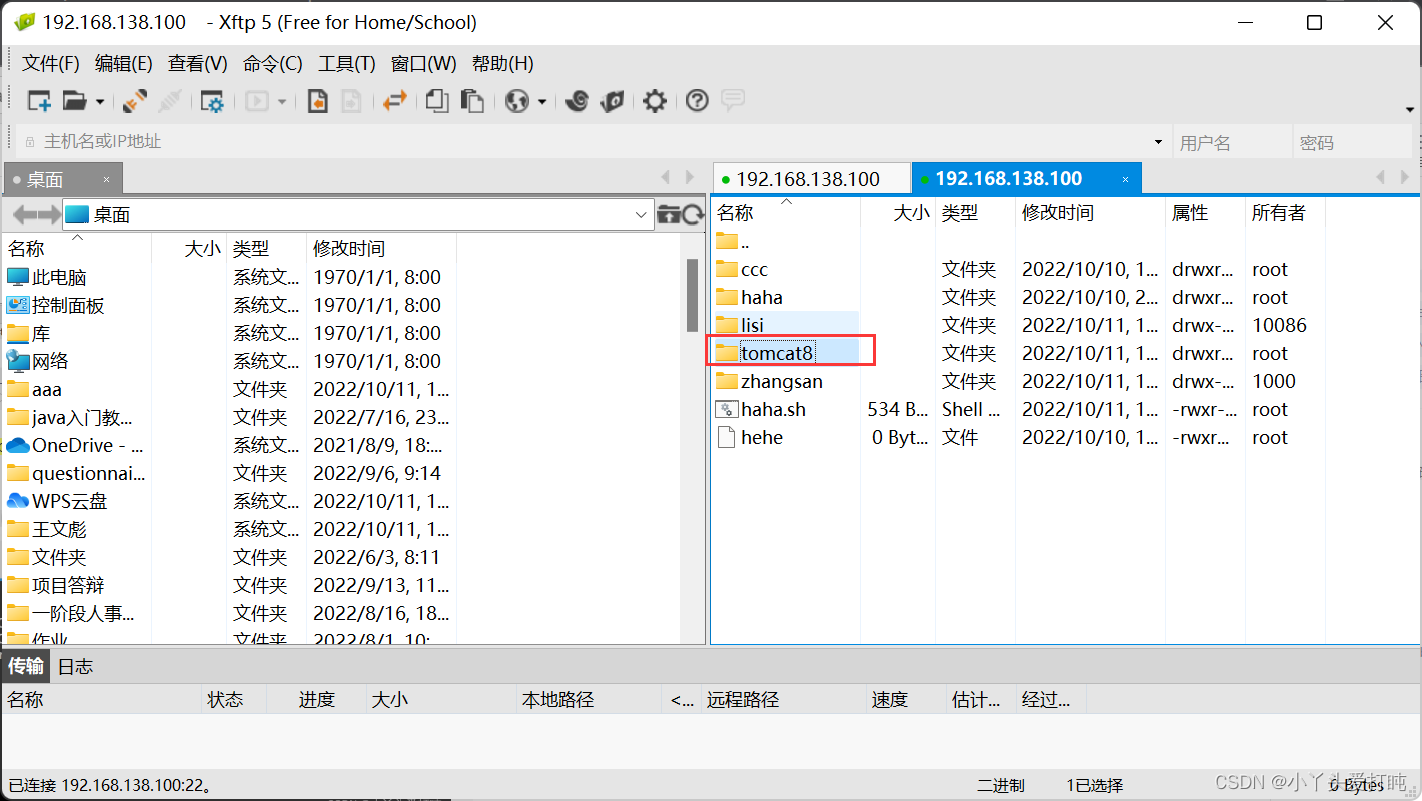
Task: Switch to the 日志 log tab
Action: [x=75, y=666]
